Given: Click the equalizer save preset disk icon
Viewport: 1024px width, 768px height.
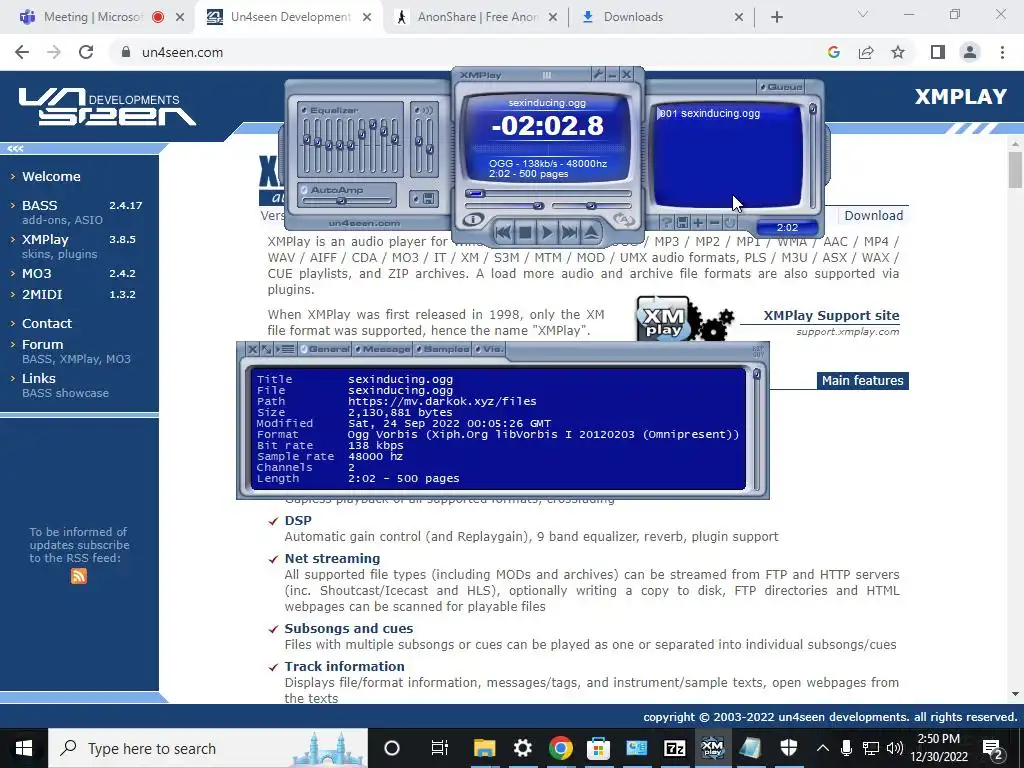Looking at the screenshot, I should [428, 199].
